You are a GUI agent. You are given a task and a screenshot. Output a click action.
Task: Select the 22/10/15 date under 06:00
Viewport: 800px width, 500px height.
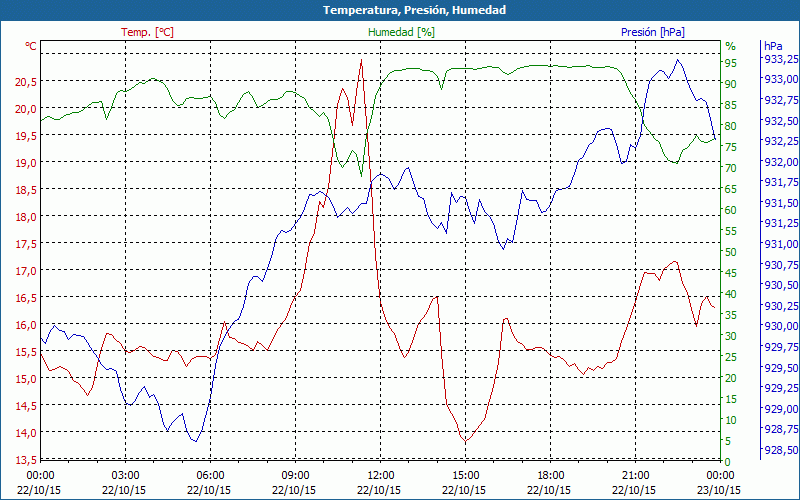209,490
